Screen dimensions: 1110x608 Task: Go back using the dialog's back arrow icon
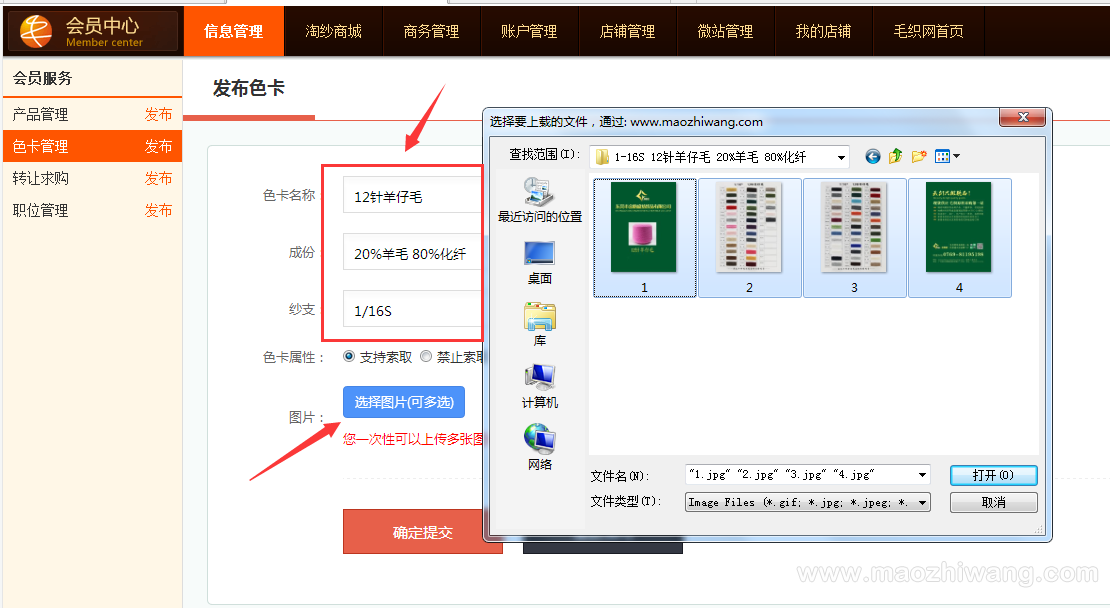[873, 156]
